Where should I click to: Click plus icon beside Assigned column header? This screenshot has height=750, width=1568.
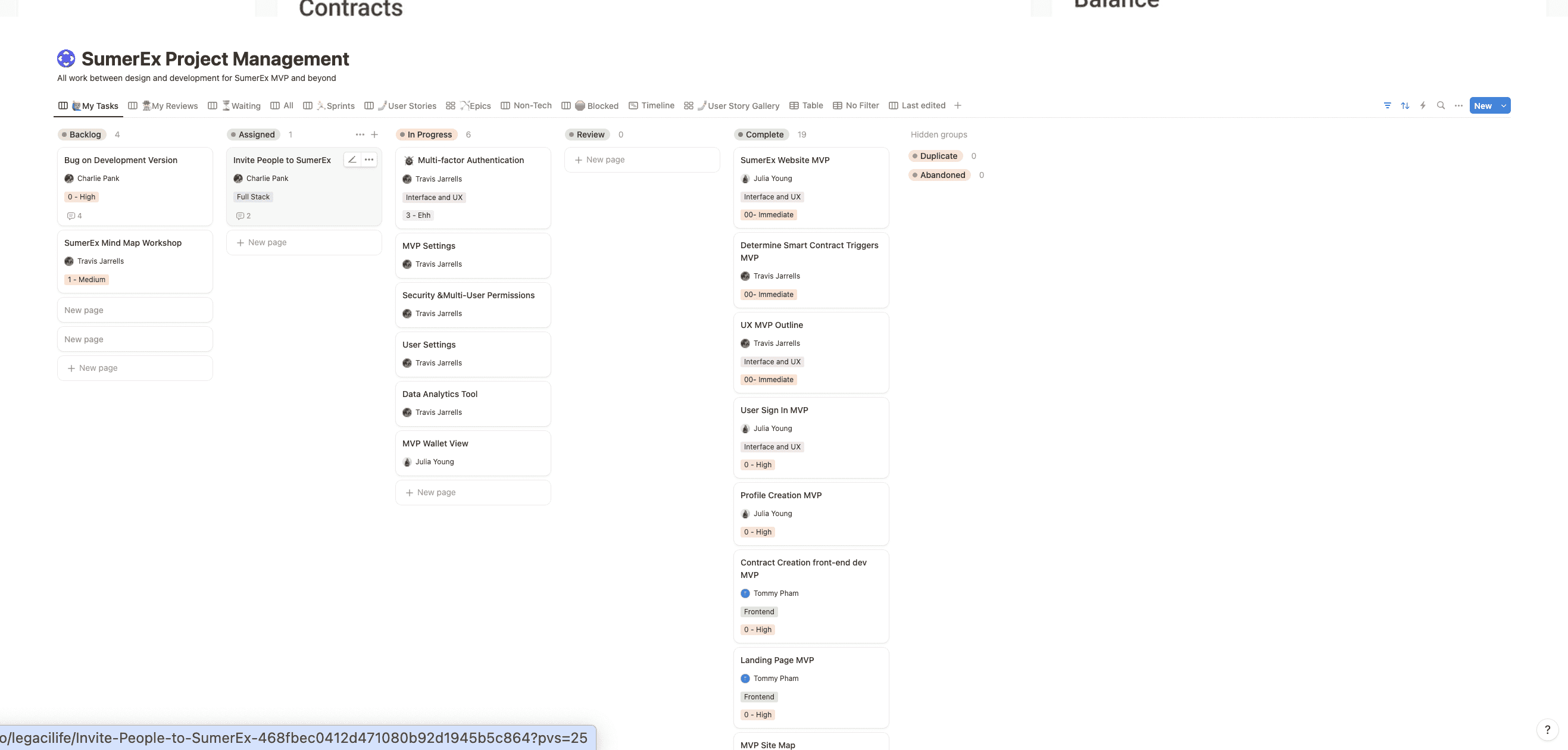(374, 135)
